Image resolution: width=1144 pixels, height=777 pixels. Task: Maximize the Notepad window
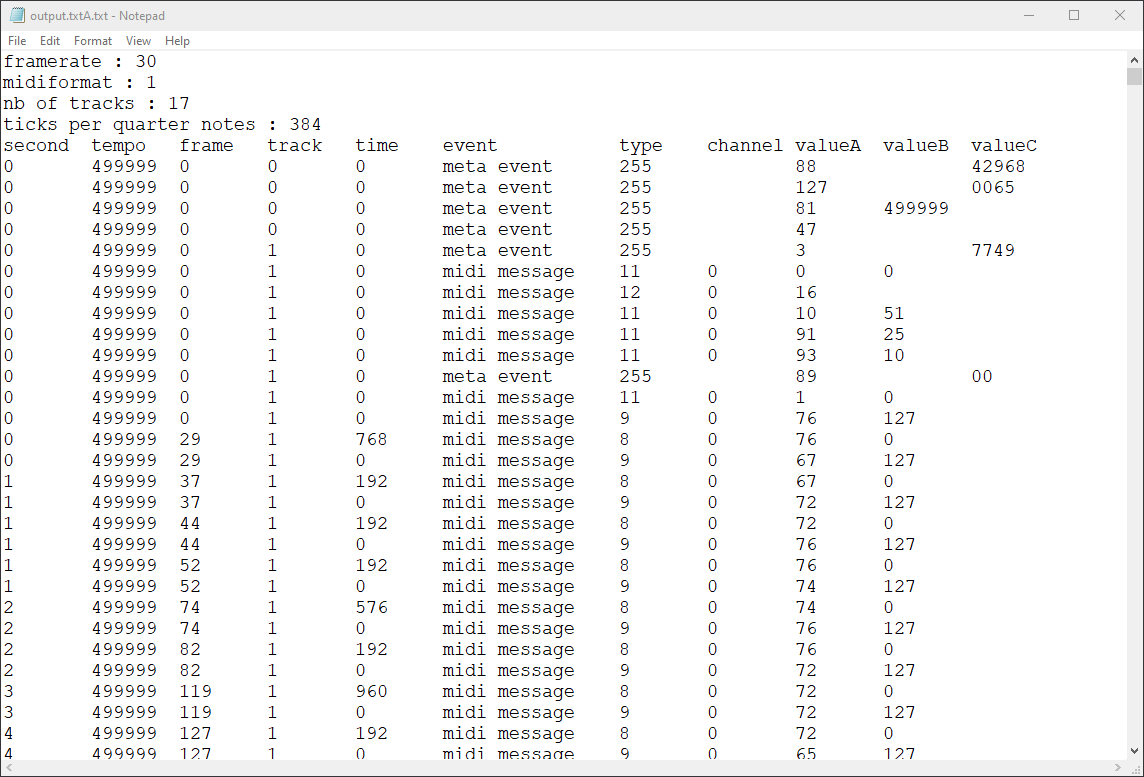pyautogui.click(x=1074, y=15)
